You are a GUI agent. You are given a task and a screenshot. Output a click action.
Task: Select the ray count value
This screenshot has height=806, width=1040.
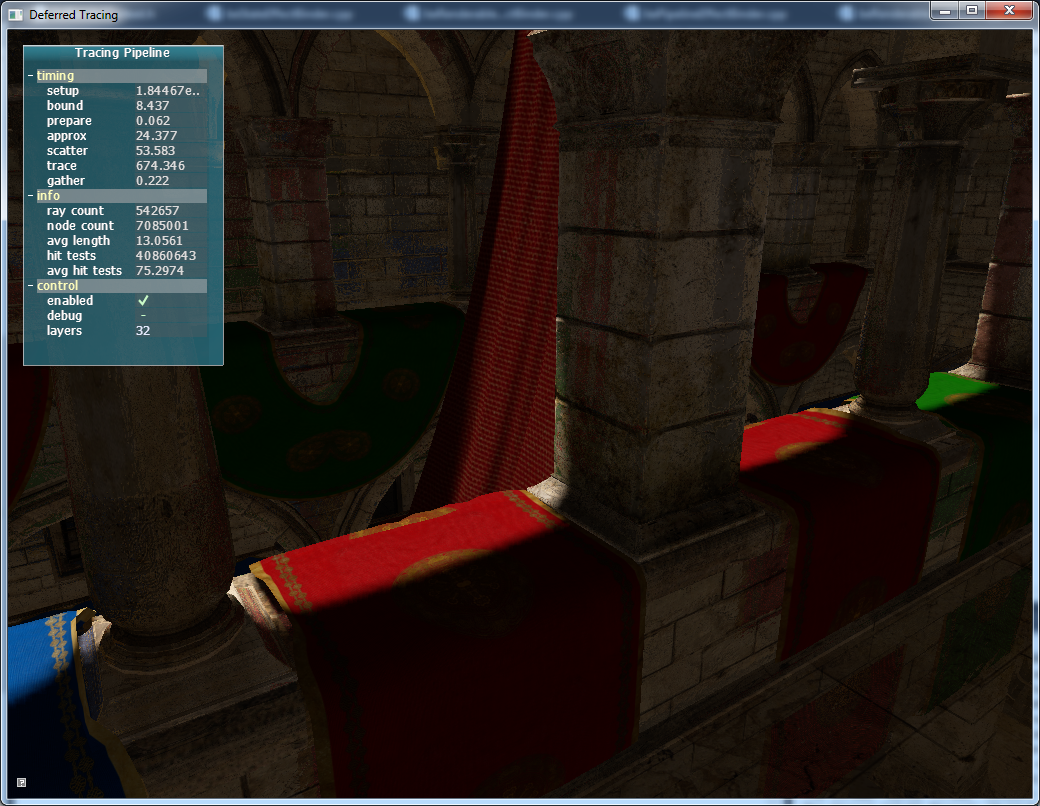157,211
